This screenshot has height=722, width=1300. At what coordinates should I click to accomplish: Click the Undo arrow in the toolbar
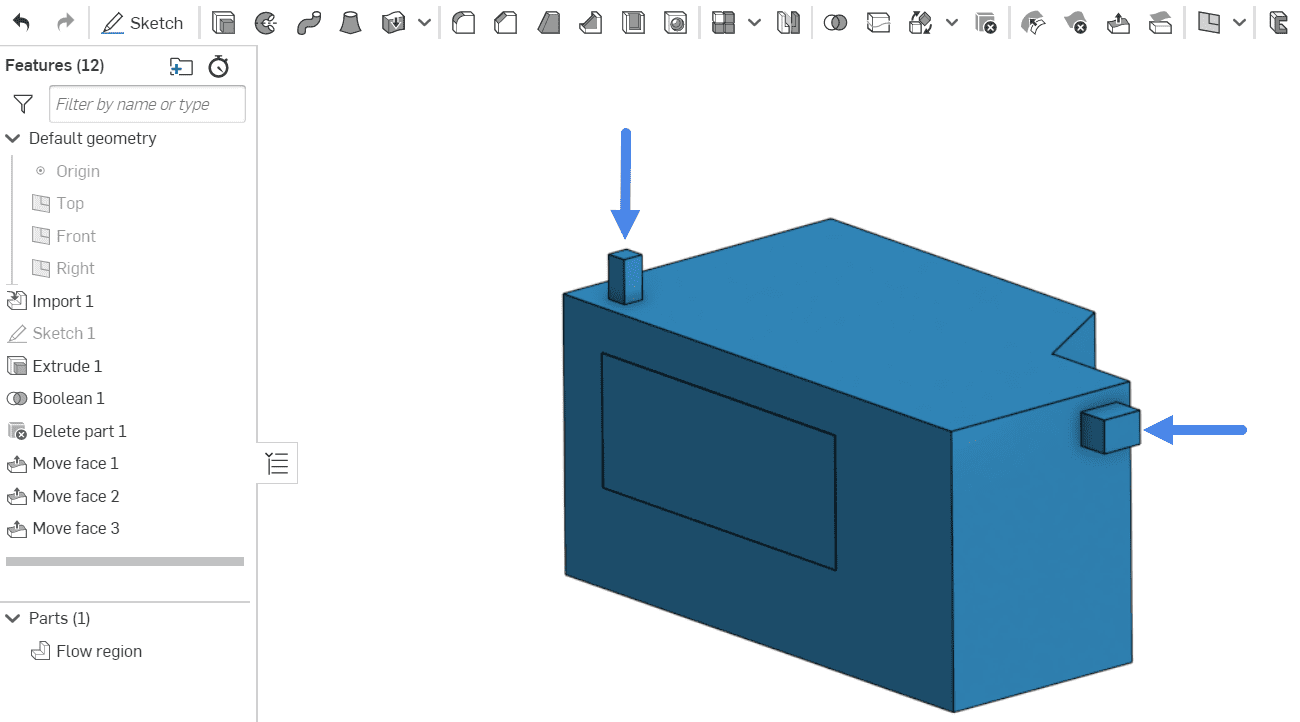point(21,22)
